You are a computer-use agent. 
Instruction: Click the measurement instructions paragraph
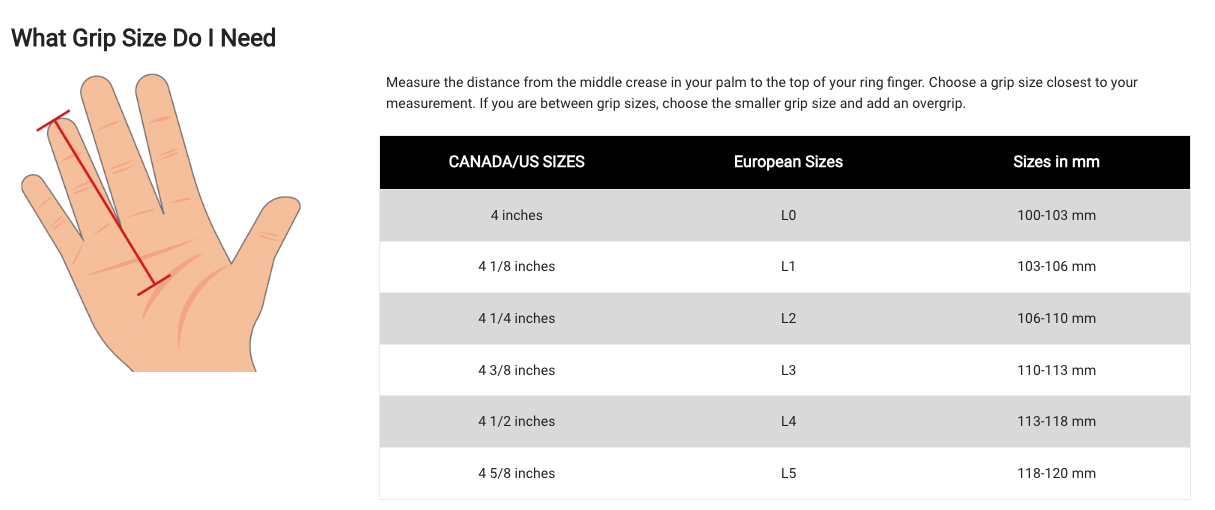point(761,93)
